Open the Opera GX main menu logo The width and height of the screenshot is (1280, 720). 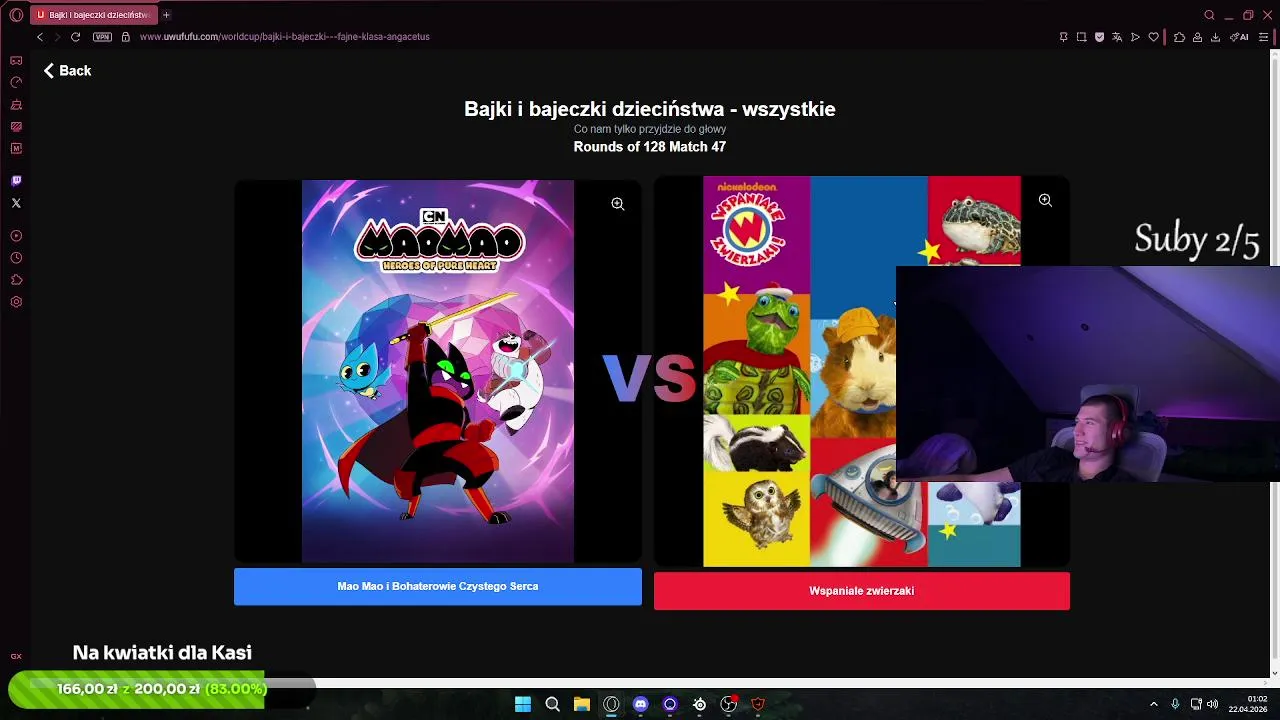pyautogui.click(x=16, y=15)
